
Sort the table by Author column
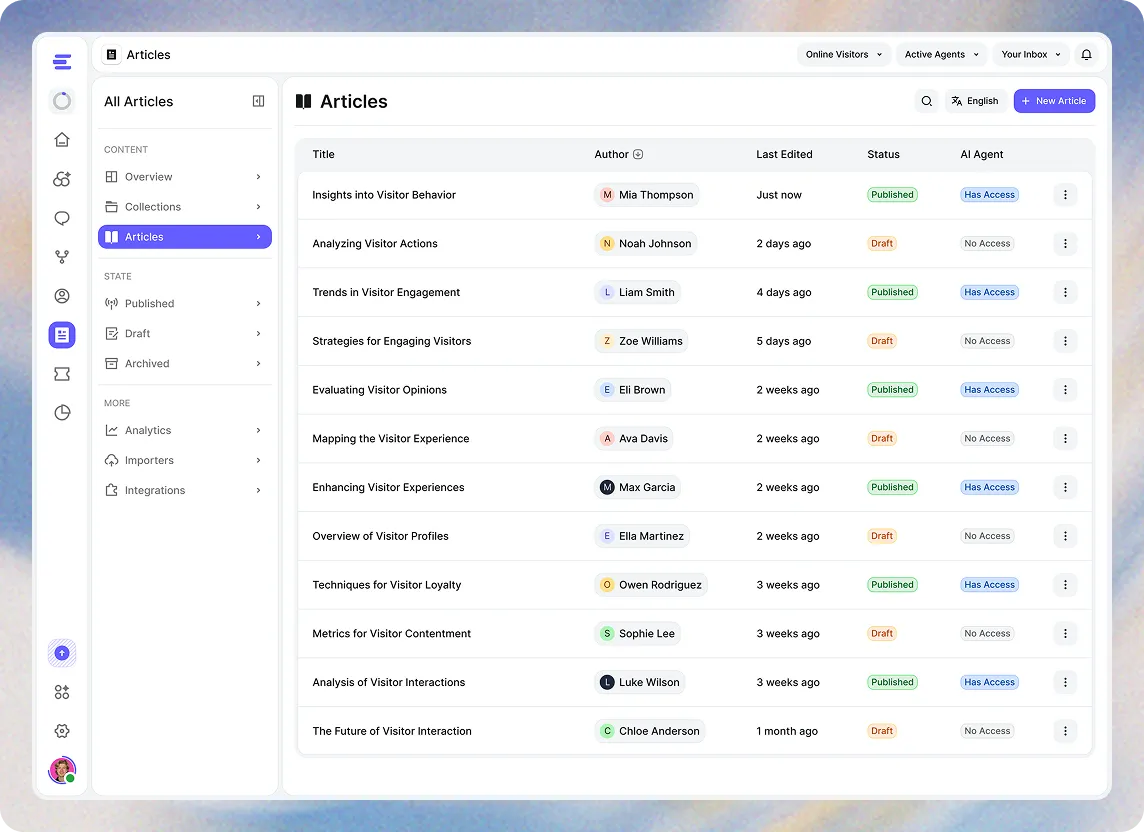(618, 155)
